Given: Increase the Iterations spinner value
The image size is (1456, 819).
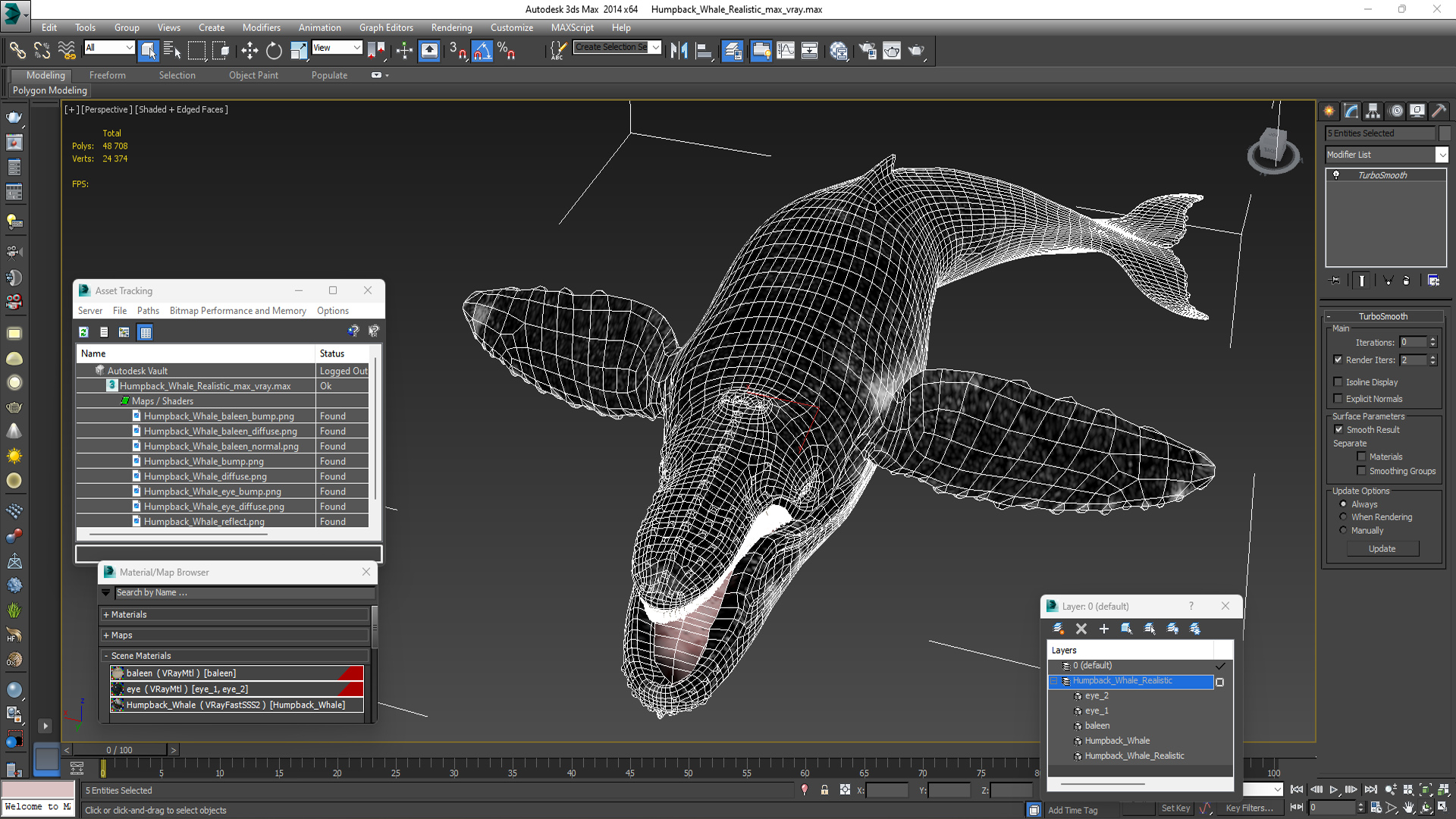Looking at the screenshot, I should tap(1432, 340).
